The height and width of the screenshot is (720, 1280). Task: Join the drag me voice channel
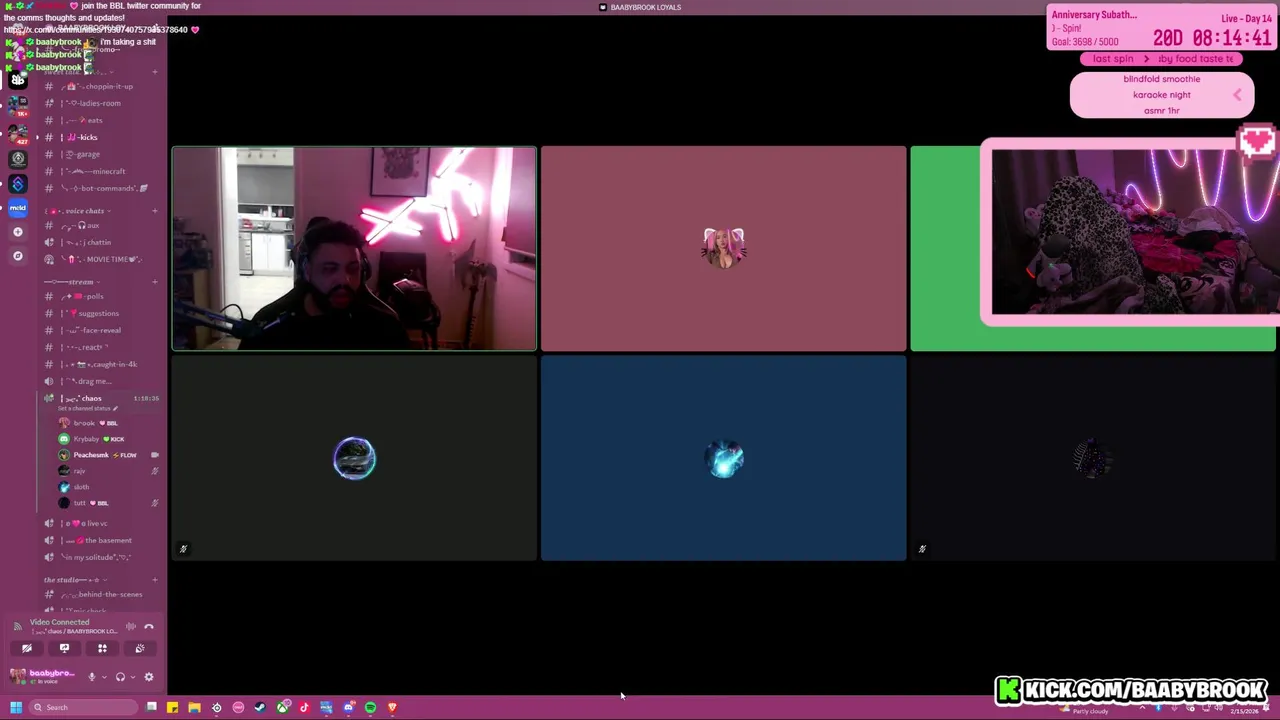(100, 381)
